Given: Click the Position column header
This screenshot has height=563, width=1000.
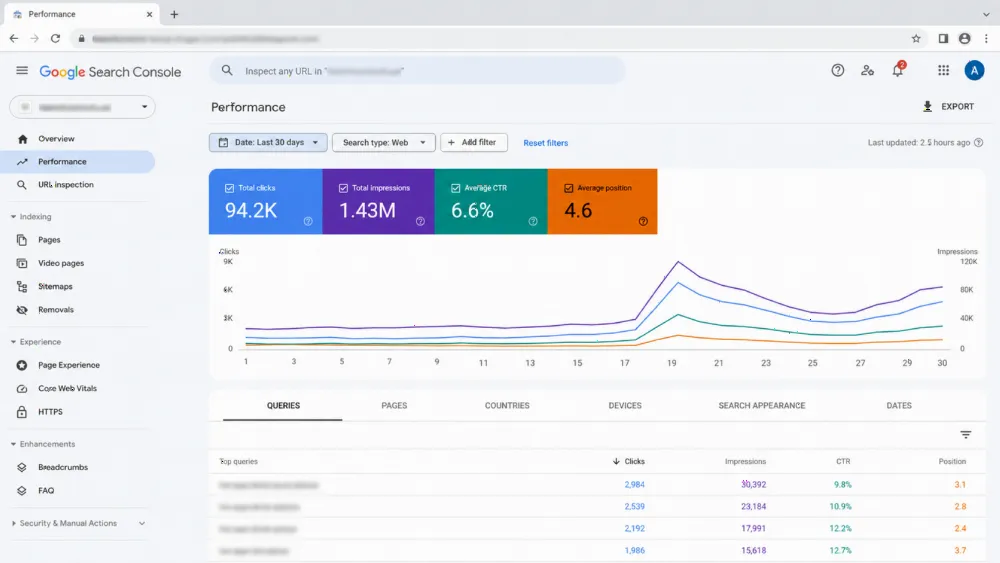Looking at the screenshot, I should coord(952,461).
